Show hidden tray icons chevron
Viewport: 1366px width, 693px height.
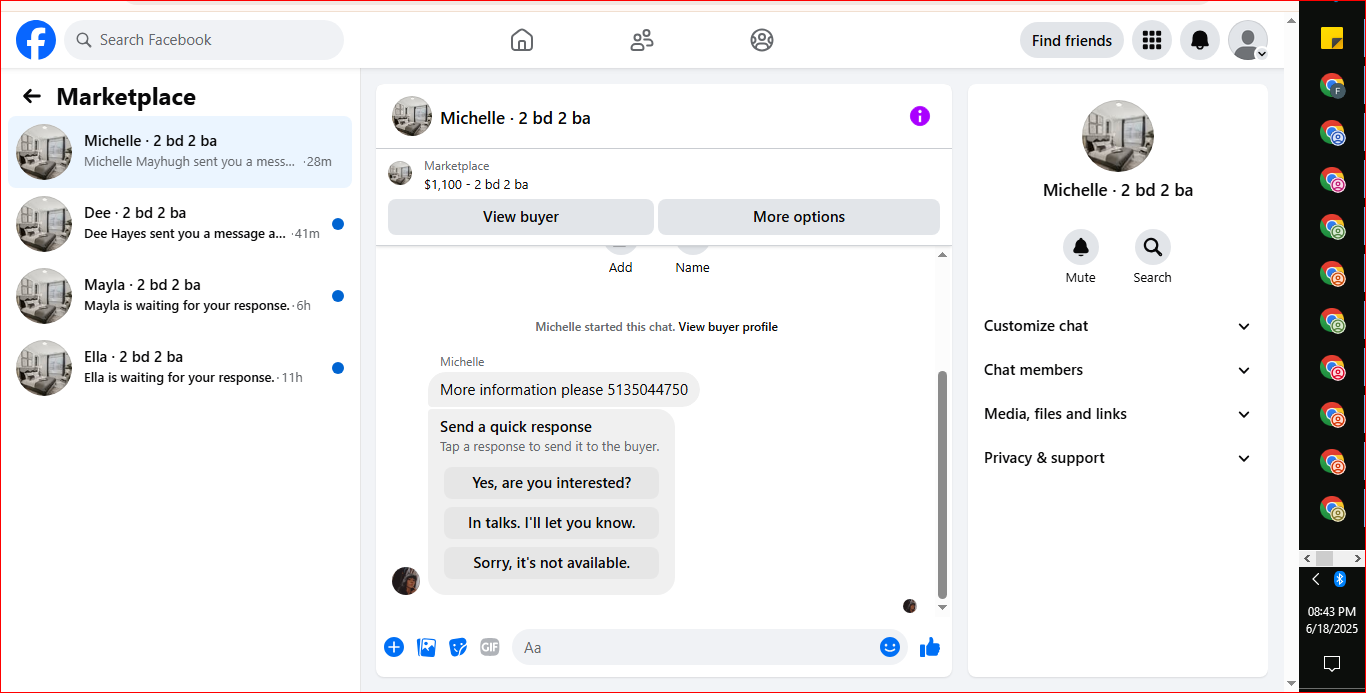[1315, 579]
